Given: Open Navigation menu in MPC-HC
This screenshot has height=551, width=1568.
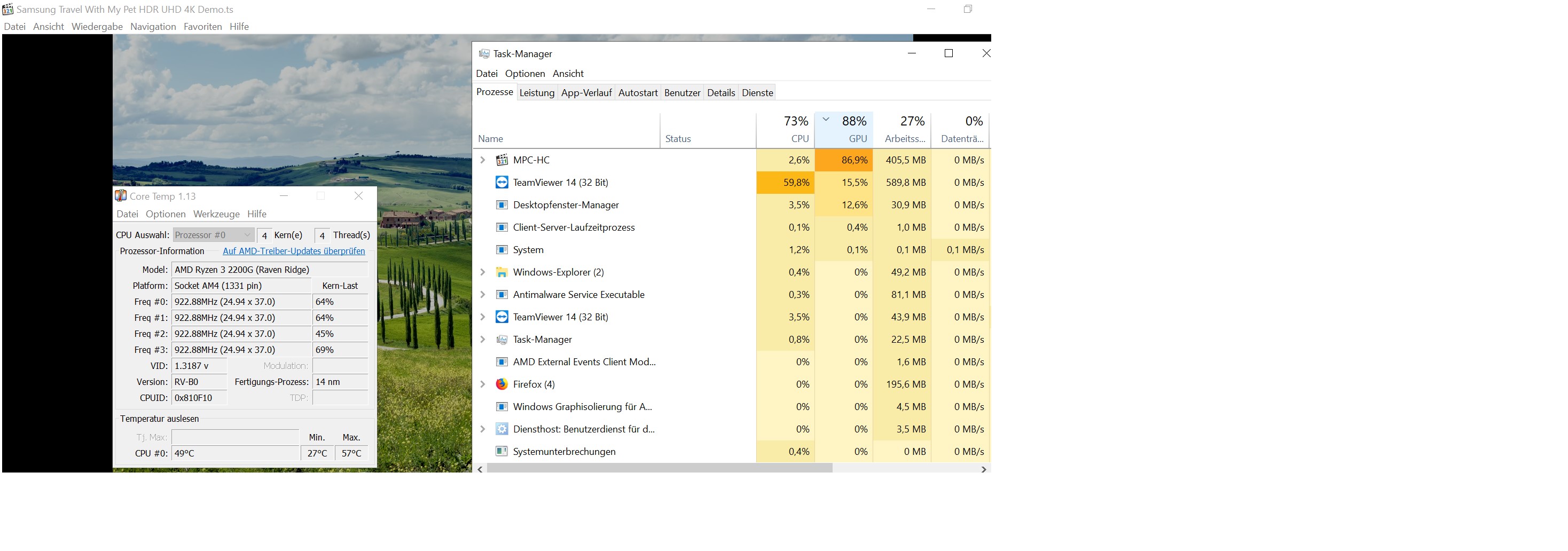Looking at the screenshot, I should (x=153, y=27).
